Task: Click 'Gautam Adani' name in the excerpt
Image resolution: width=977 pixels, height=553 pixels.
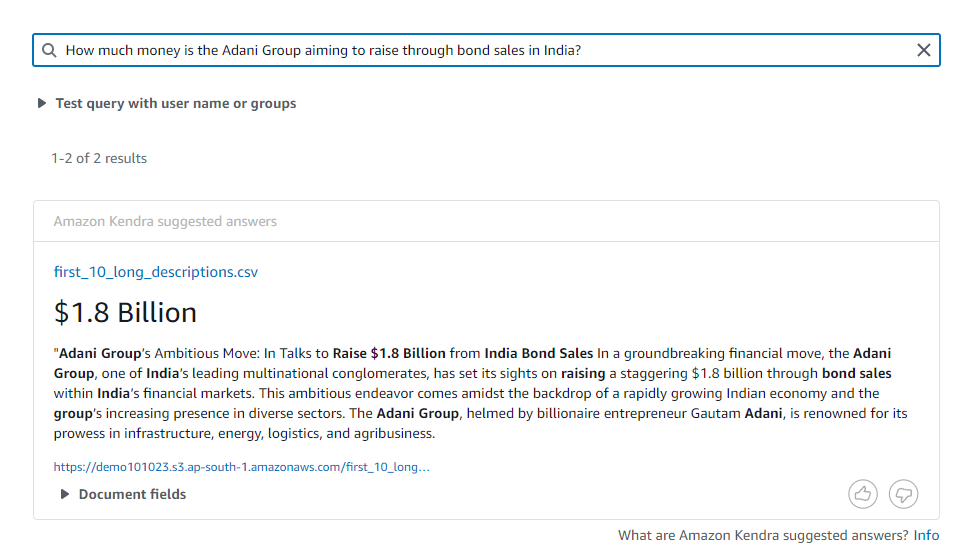Action: click(736, 413)
